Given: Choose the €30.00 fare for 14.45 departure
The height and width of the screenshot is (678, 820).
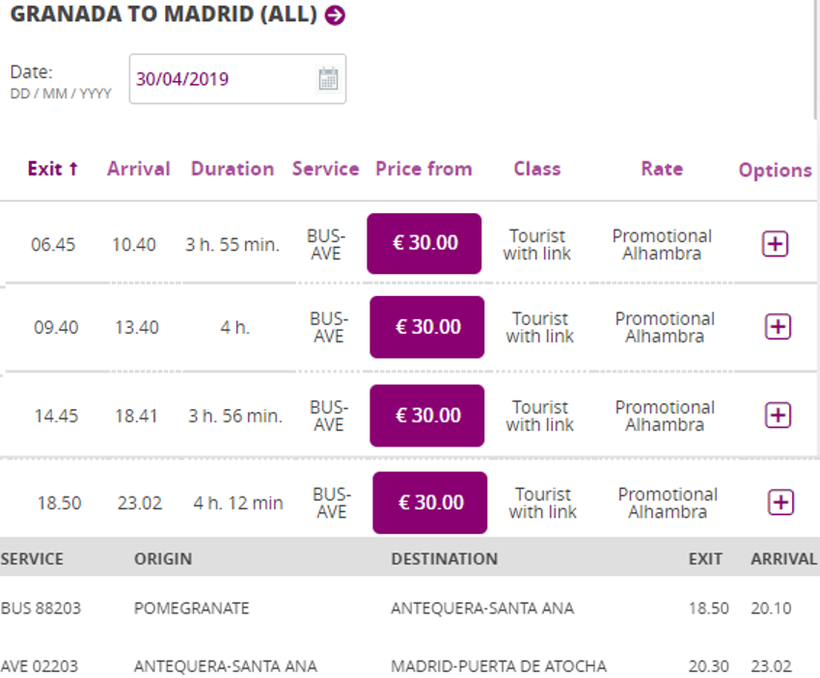Looking at the screenshot, I should tap(427, 415).
